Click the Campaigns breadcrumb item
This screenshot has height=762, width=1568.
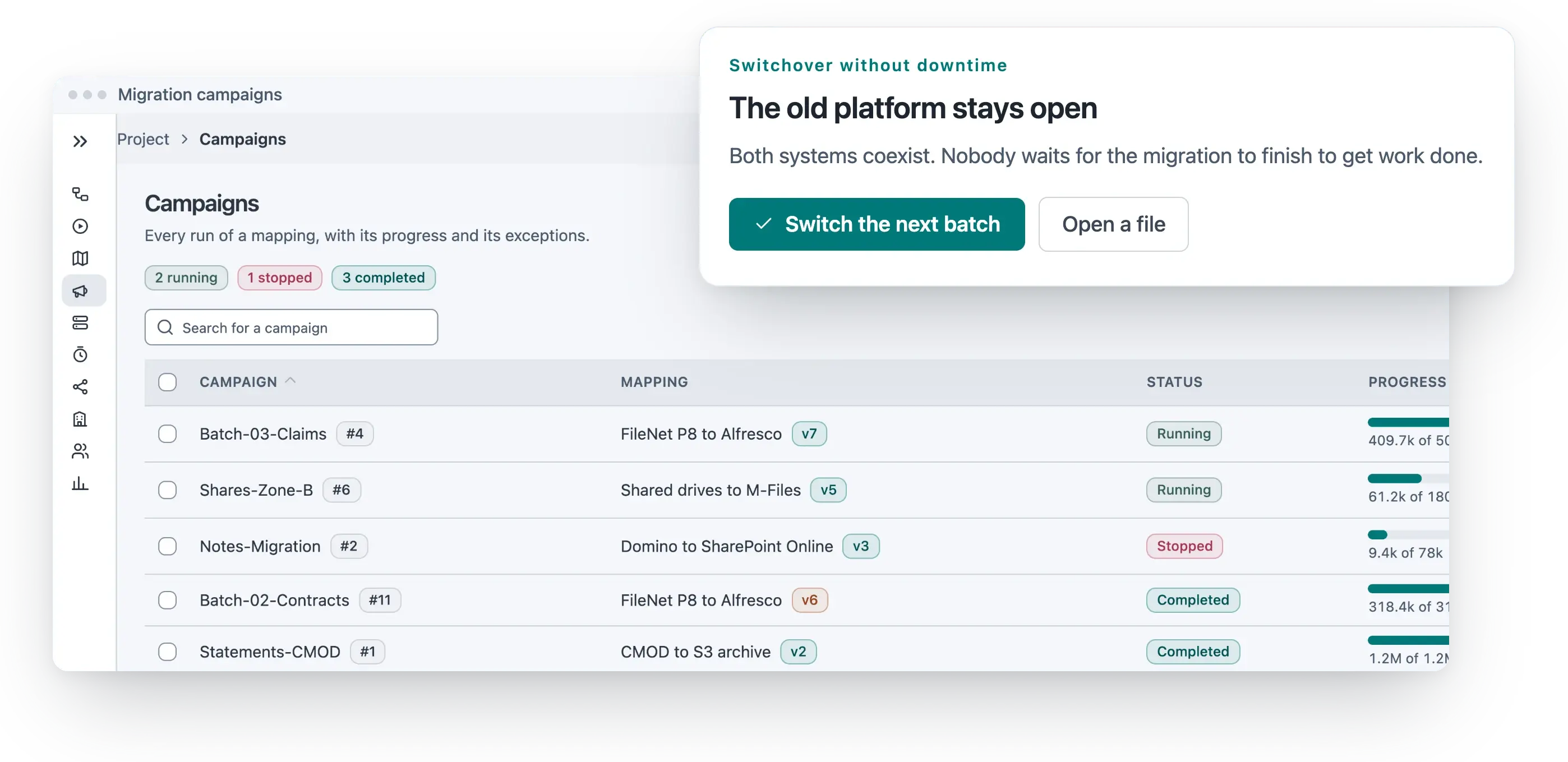click(242, 140)
